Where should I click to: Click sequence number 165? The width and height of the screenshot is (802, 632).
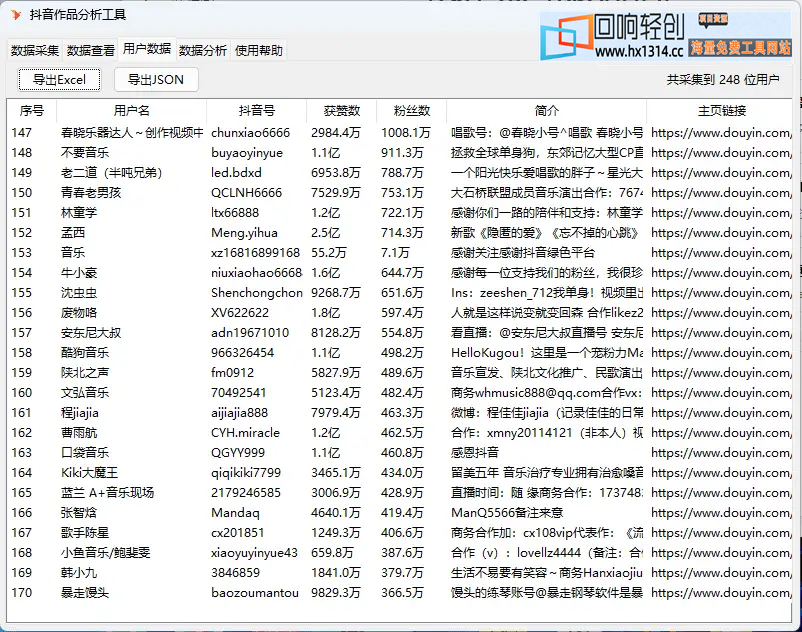pos(21,493)
